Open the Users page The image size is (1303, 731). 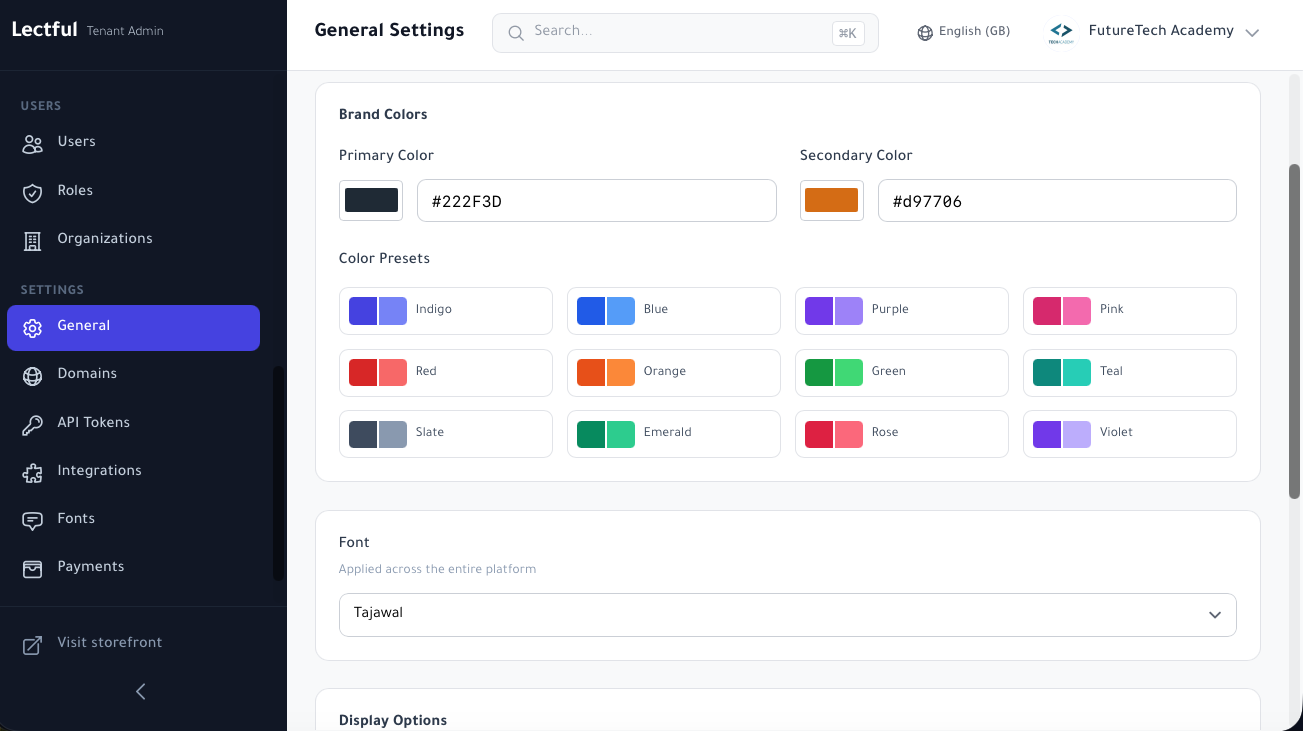(x=133, y=142)
